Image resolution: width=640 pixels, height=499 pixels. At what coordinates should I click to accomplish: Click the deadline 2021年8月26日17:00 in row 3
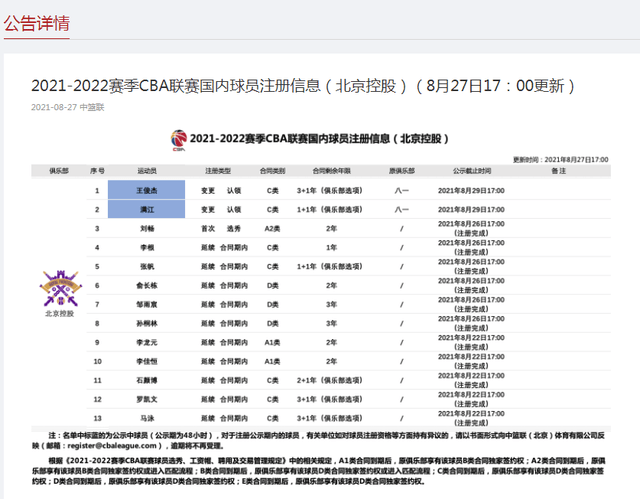[471, 224]
